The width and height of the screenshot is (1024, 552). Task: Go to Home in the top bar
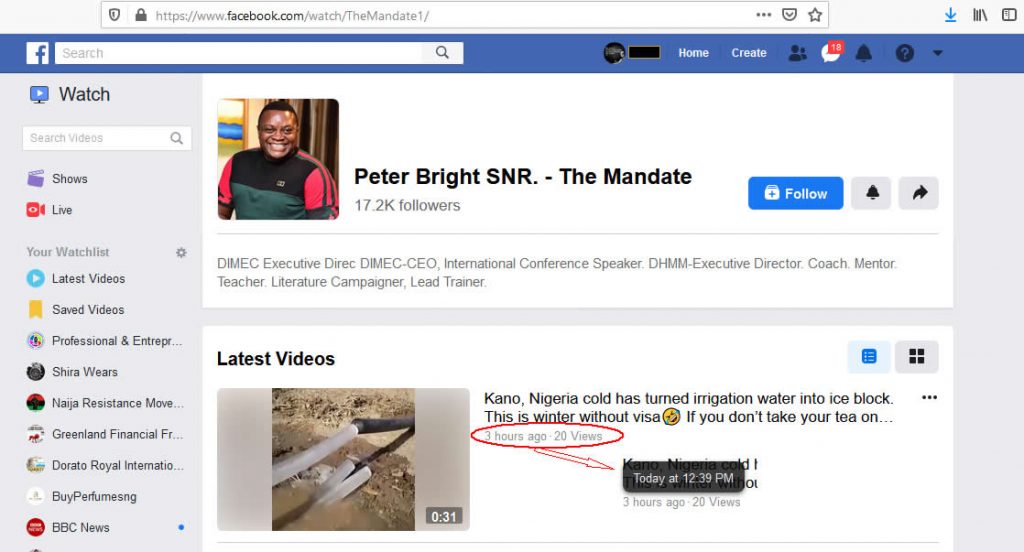click(x=693, y=53)
